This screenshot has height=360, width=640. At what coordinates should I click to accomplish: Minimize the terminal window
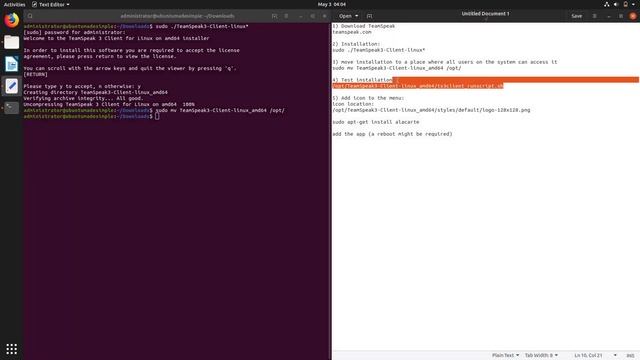point(301,16)
